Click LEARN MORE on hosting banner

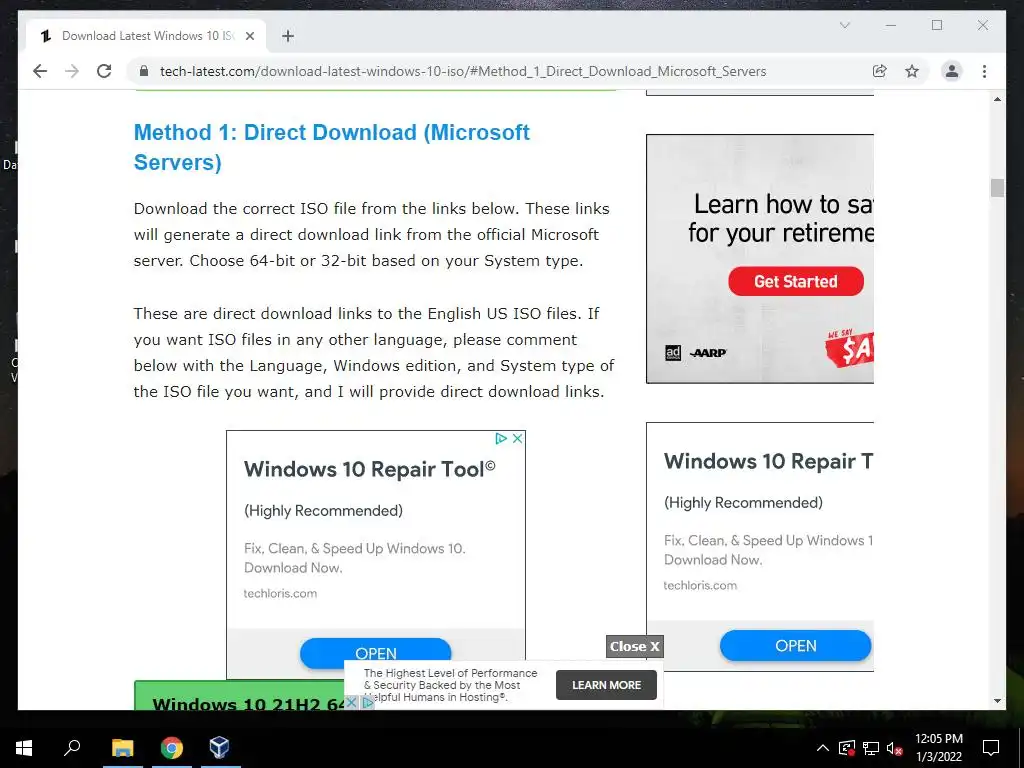pyautogui.click(x=606, y=685)
